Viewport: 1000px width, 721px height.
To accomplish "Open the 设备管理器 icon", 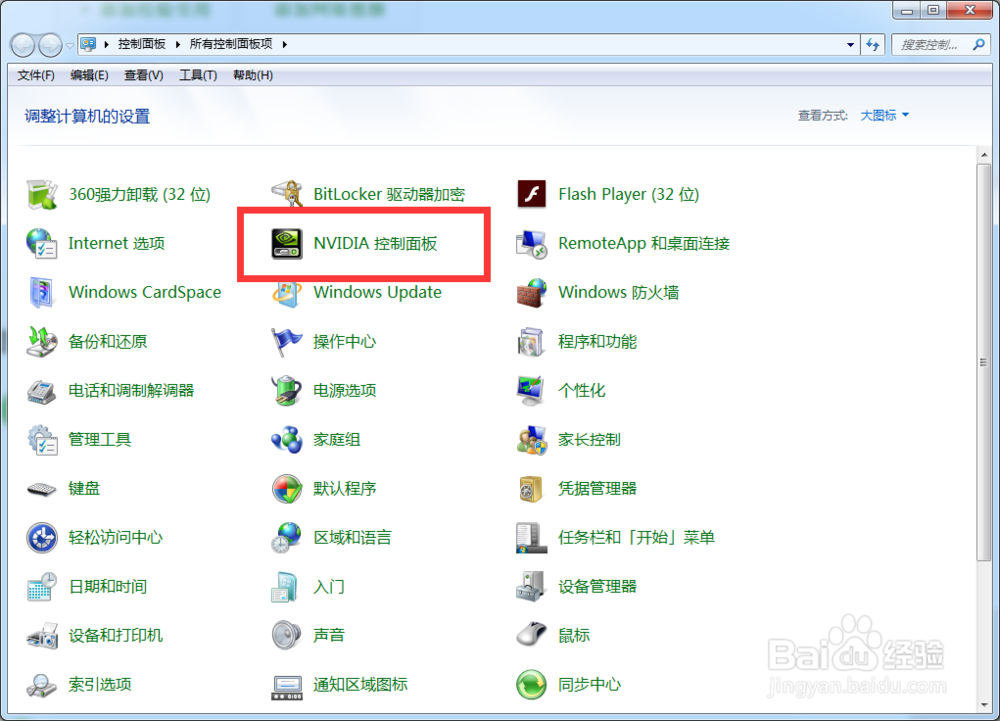I will coord(532,586).
